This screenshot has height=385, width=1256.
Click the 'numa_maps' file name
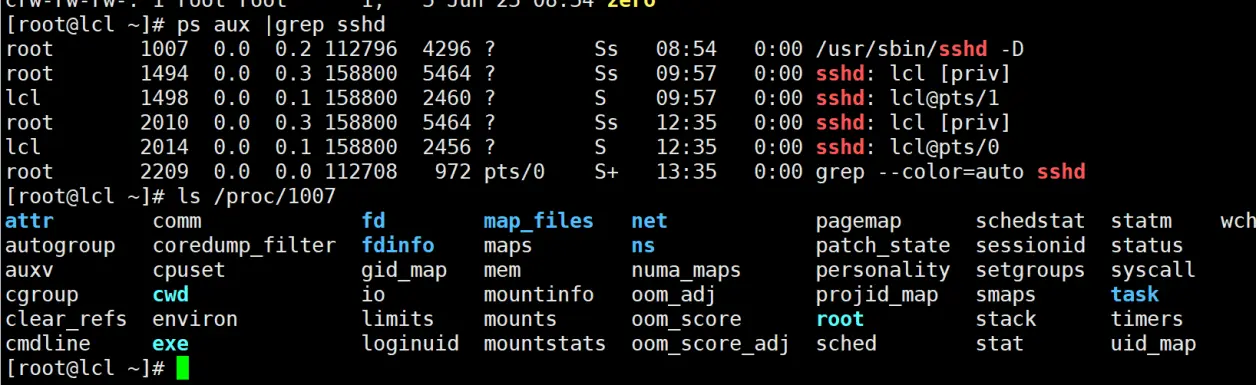[x=686, y=270]
